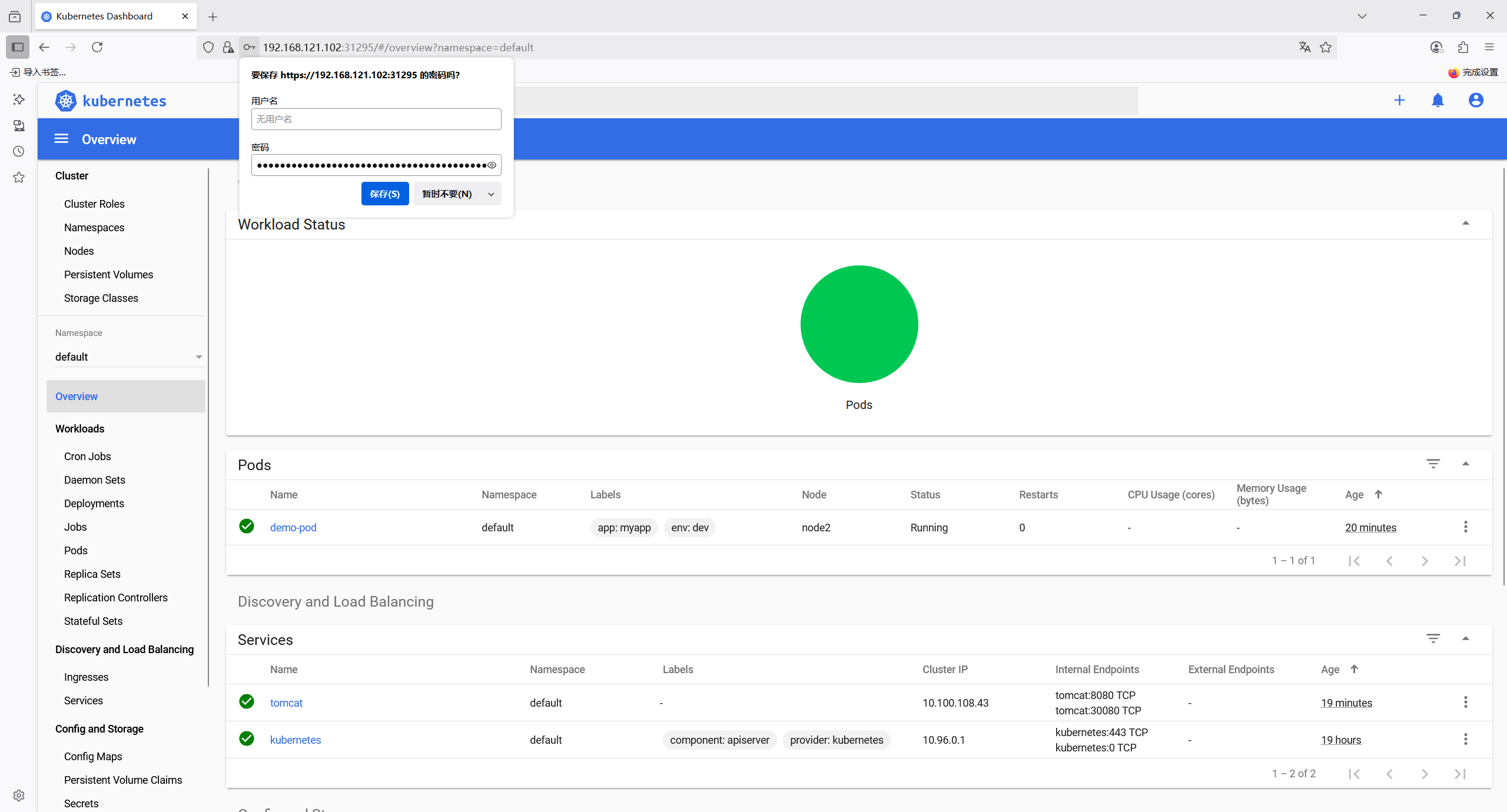The image size is (1507, 812).
Task: Open Nodes in sidebar
Action: (79, 251)
